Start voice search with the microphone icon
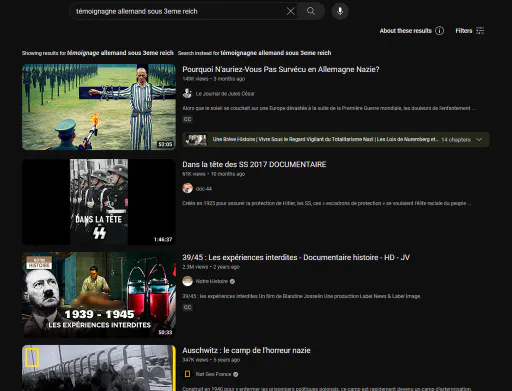Viewport: 512px width, 391px height. [x=340, y=11]
